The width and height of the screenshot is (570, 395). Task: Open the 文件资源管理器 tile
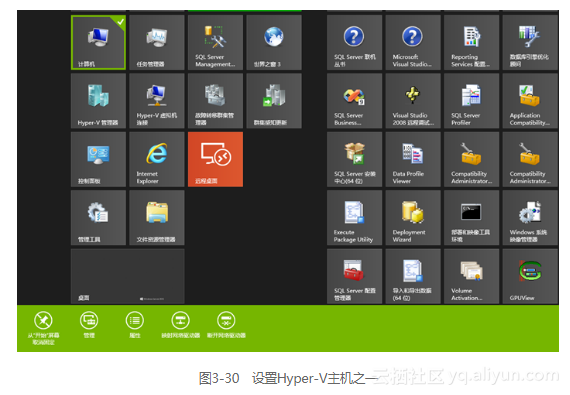[157, 218]
